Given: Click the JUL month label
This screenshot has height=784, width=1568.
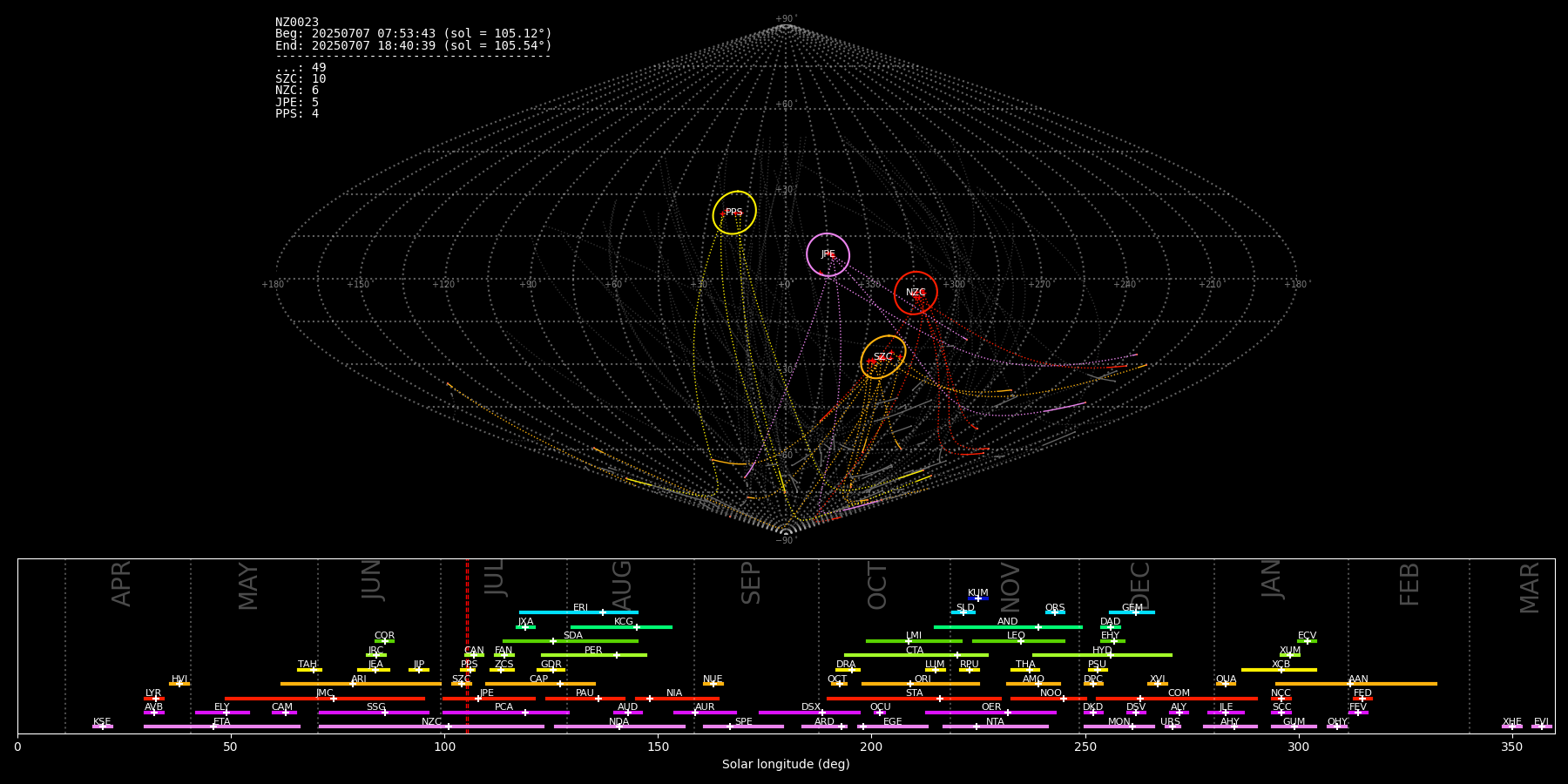Looking at the screenshot, I should [x=495, y=578].
